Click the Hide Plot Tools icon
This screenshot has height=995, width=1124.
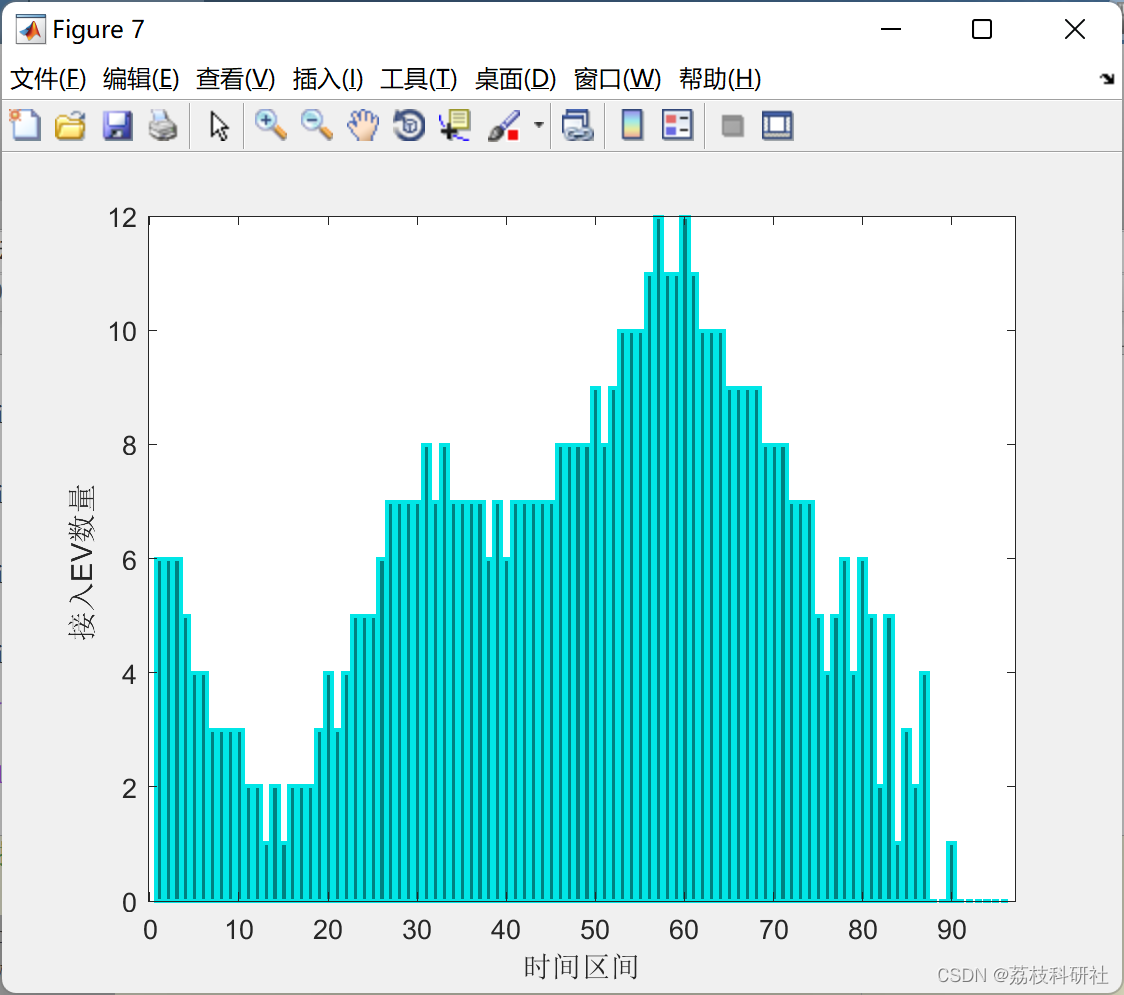pos(732,126)
